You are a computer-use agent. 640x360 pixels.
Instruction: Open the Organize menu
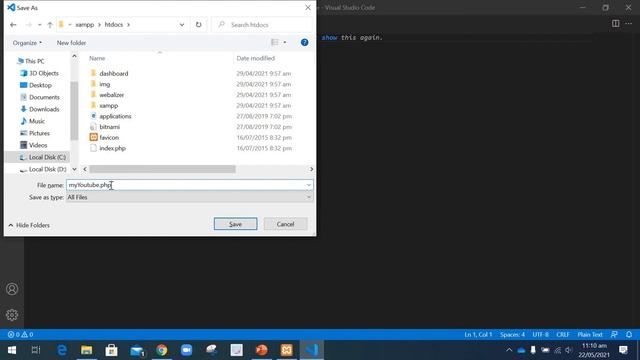click(27, 42)
